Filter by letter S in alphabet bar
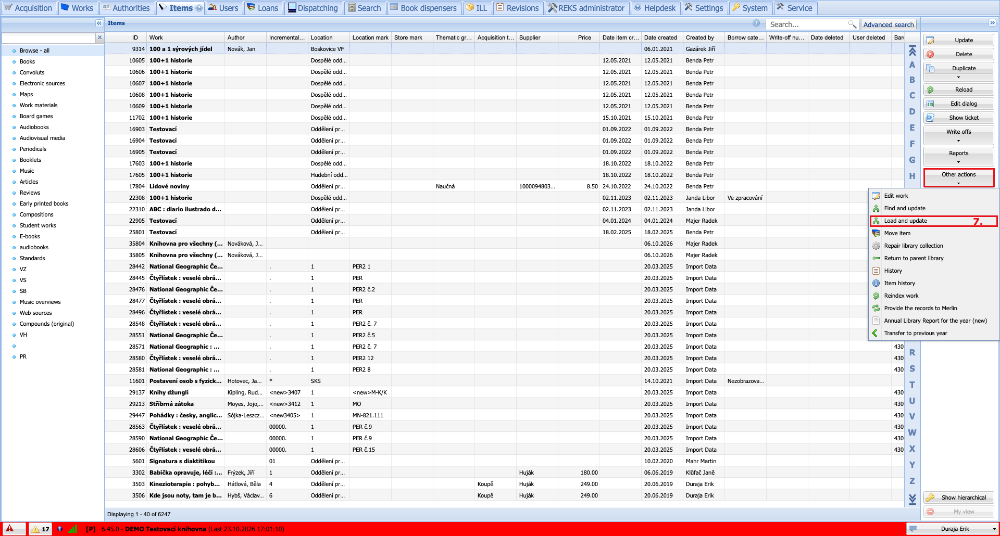This screenshot has width=1000, height=536. point(912,368)
